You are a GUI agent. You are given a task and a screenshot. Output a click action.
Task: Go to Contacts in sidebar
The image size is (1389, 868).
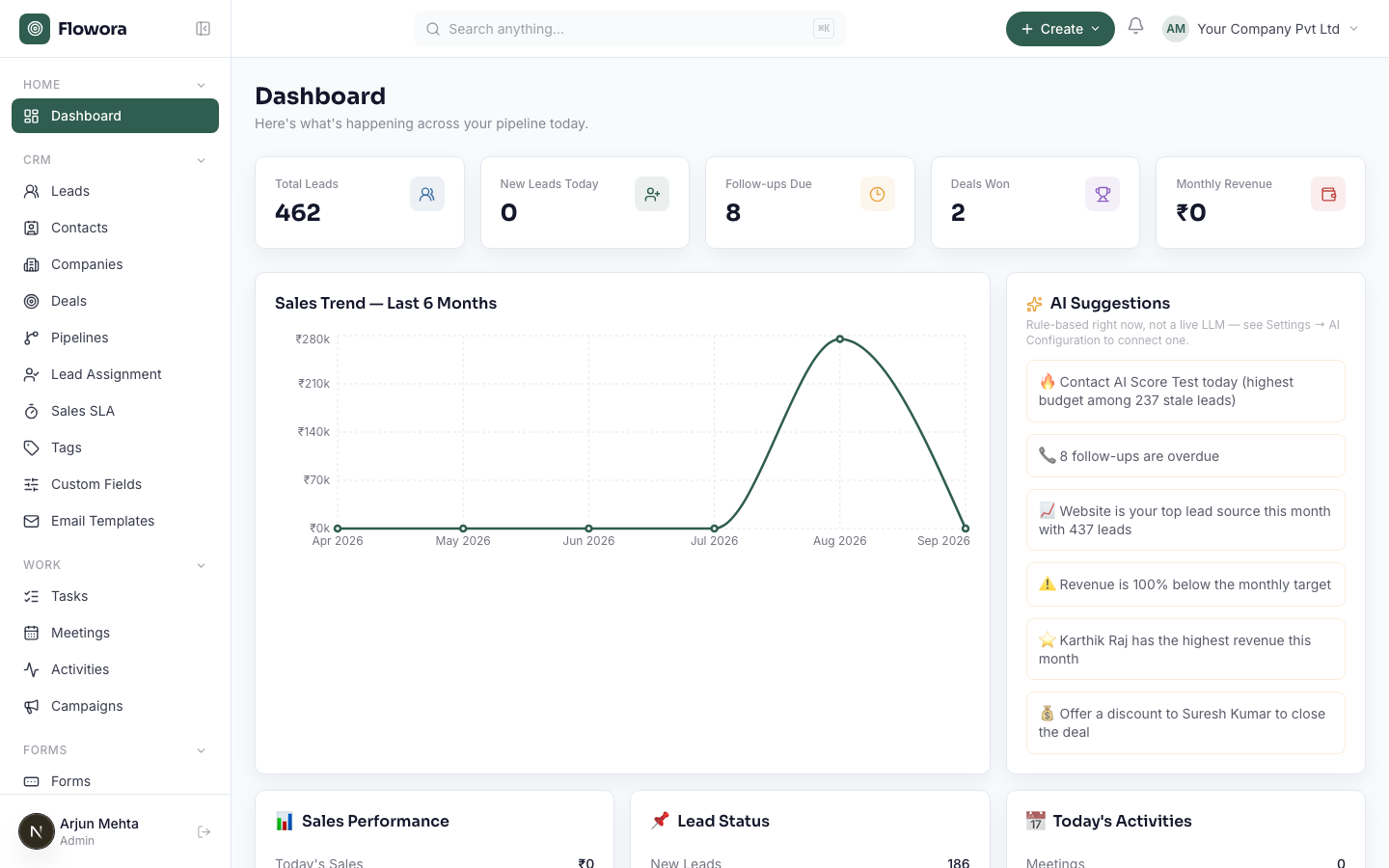click(115, 228)
